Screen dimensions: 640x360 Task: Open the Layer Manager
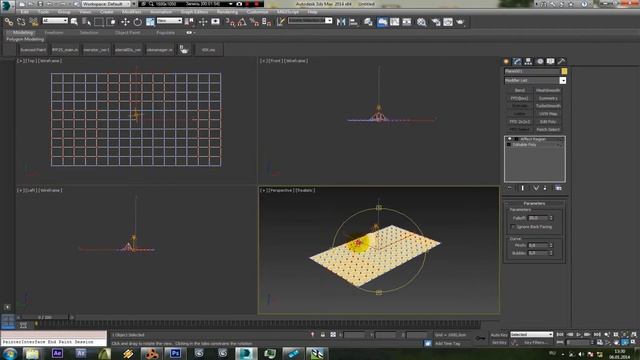369,22
